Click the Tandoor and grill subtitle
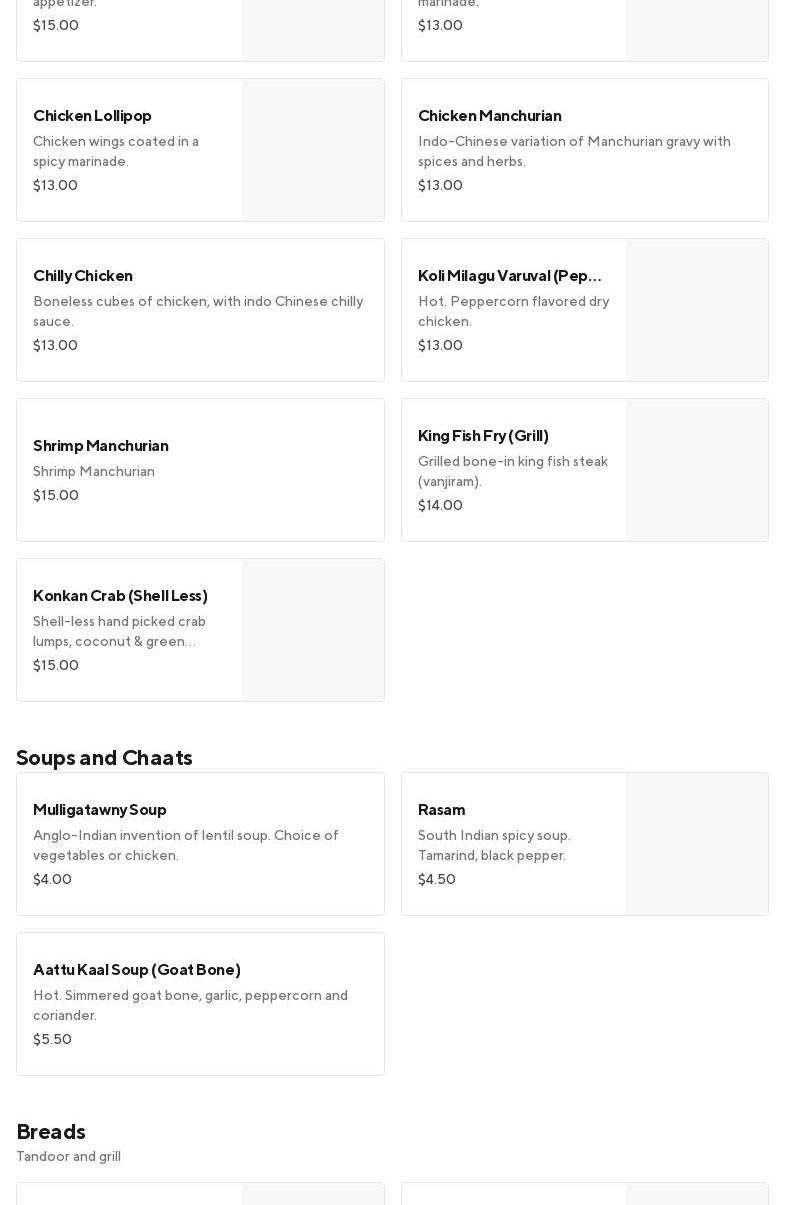This screenshot has width=785, height=1205. click(68, 1157)
